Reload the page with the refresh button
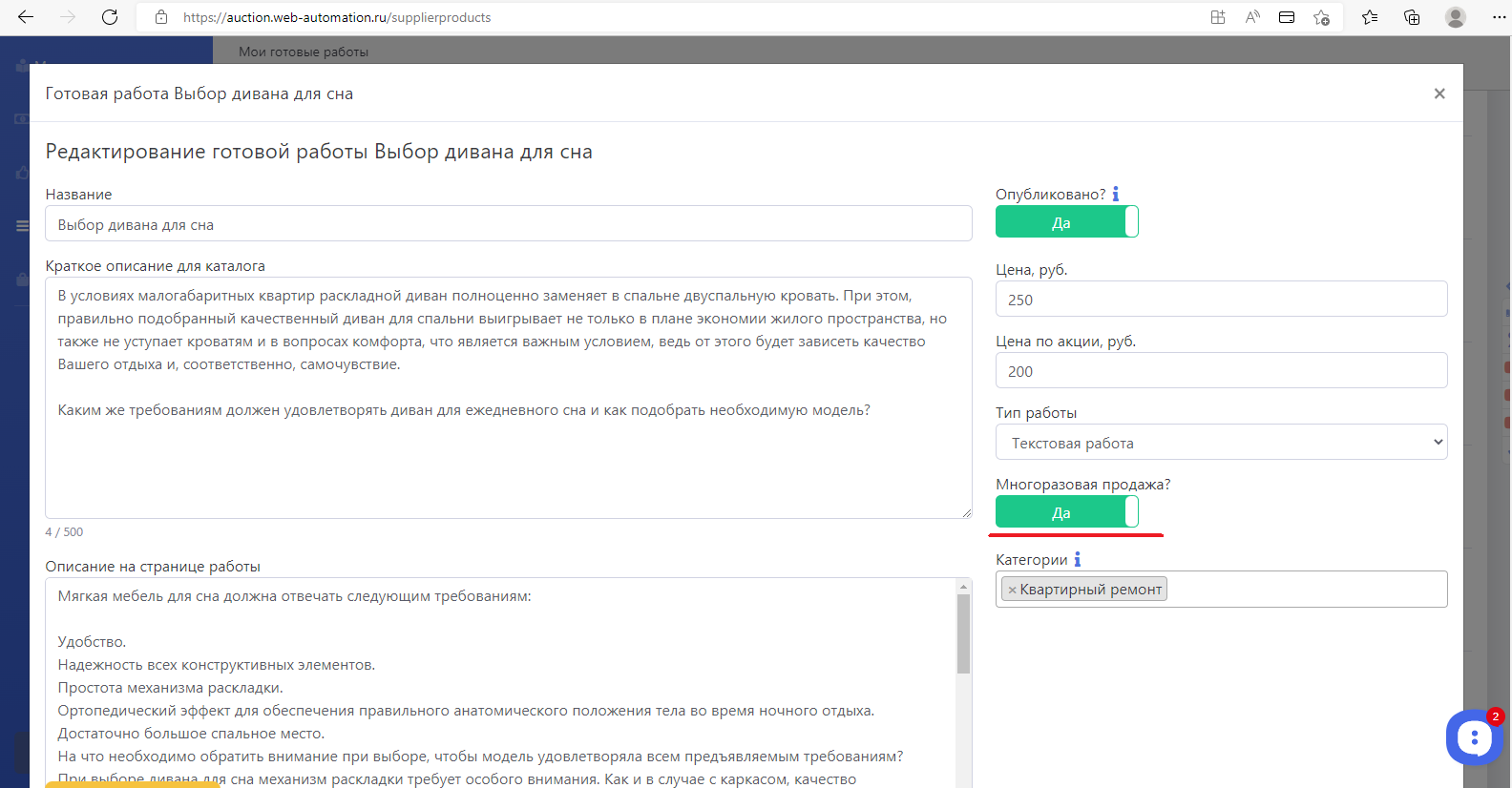Screen dimensions: 1512x788 tap(110, 17)
